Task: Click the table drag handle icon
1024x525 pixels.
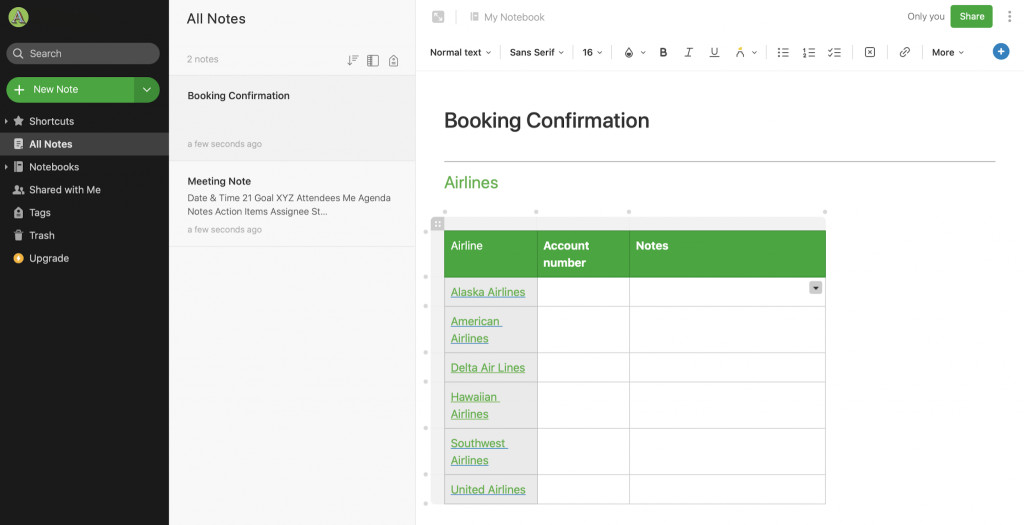Action: point(438,224)
